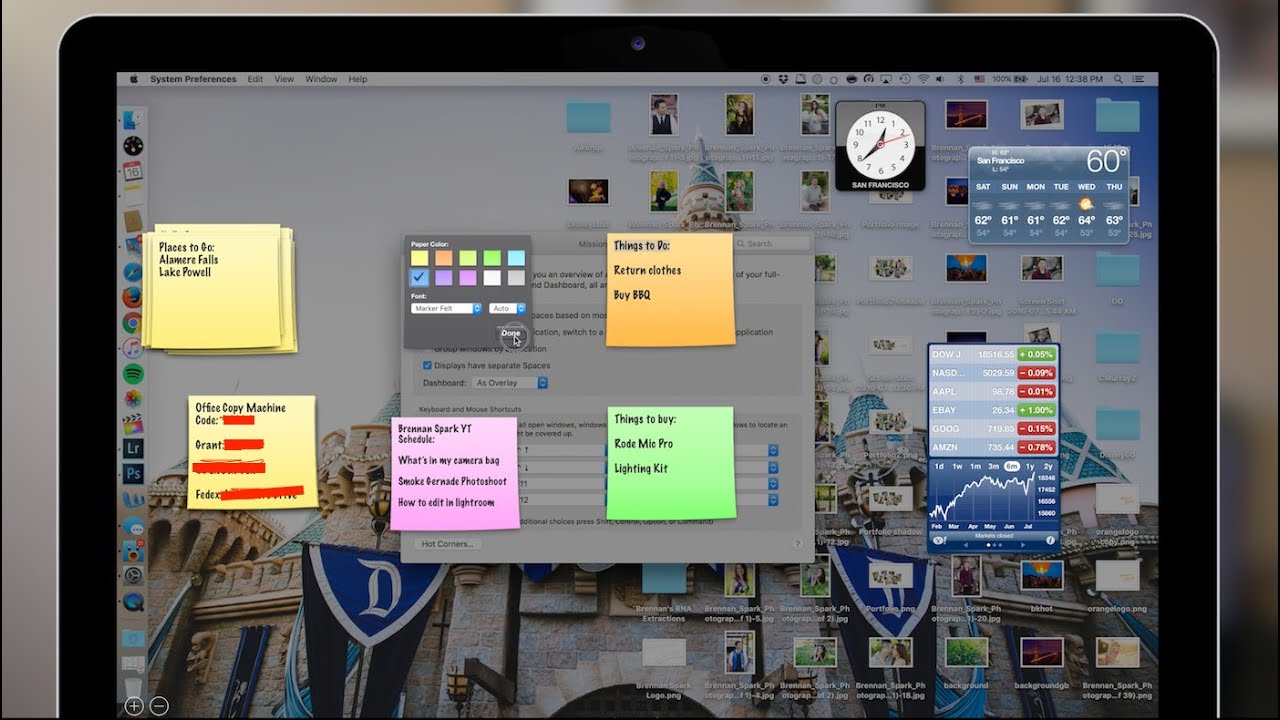Screen dimensions: 1280x720
Task: Click the San Francisco clock widget
Action: point(880,146)
